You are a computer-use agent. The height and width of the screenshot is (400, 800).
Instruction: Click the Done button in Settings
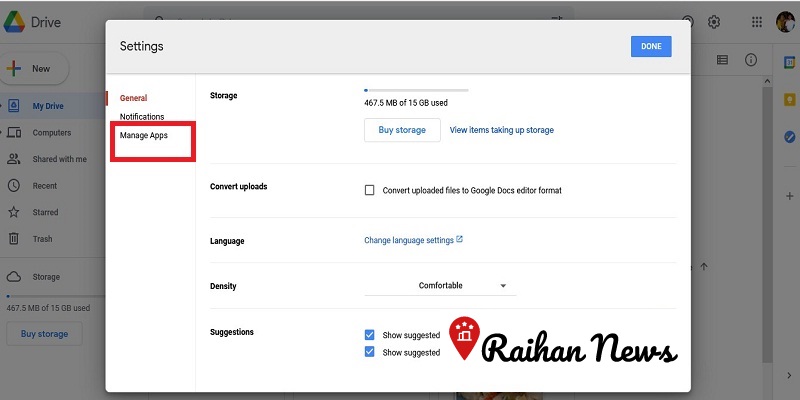pyautogui.click(x=651, y=46)
